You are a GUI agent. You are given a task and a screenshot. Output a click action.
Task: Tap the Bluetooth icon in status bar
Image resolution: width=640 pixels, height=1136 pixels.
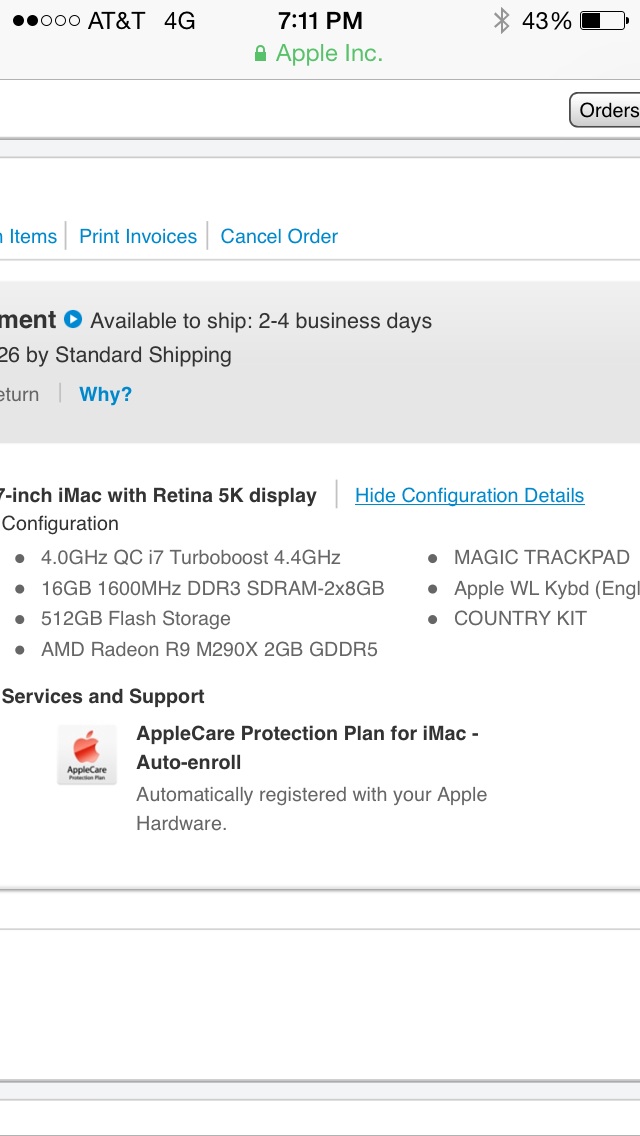click(501, 20)
